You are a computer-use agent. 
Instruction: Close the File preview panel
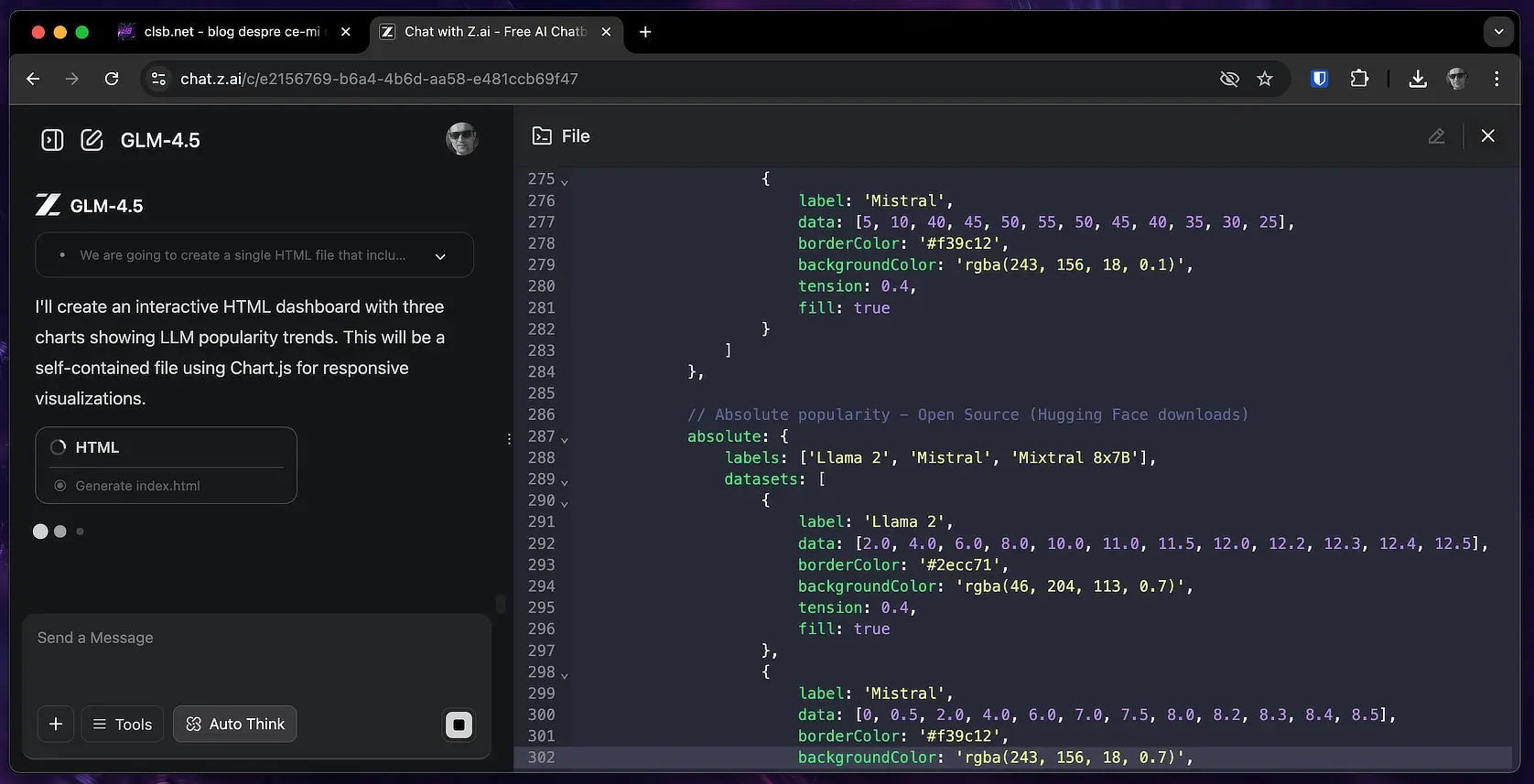1488,135
